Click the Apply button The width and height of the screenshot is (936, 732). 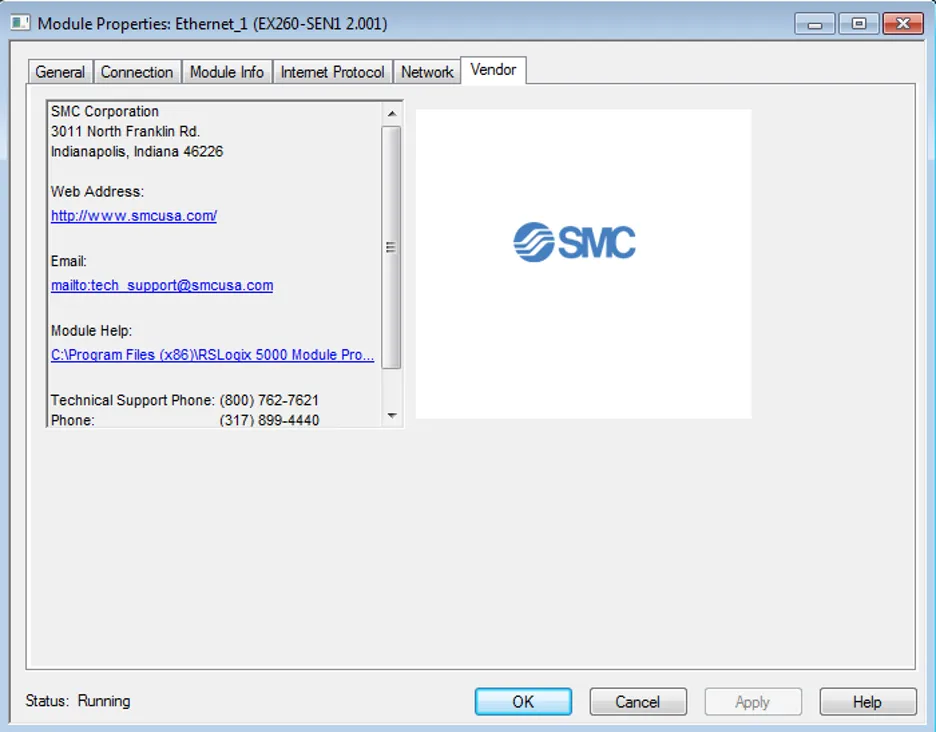[x=752, y=702]
